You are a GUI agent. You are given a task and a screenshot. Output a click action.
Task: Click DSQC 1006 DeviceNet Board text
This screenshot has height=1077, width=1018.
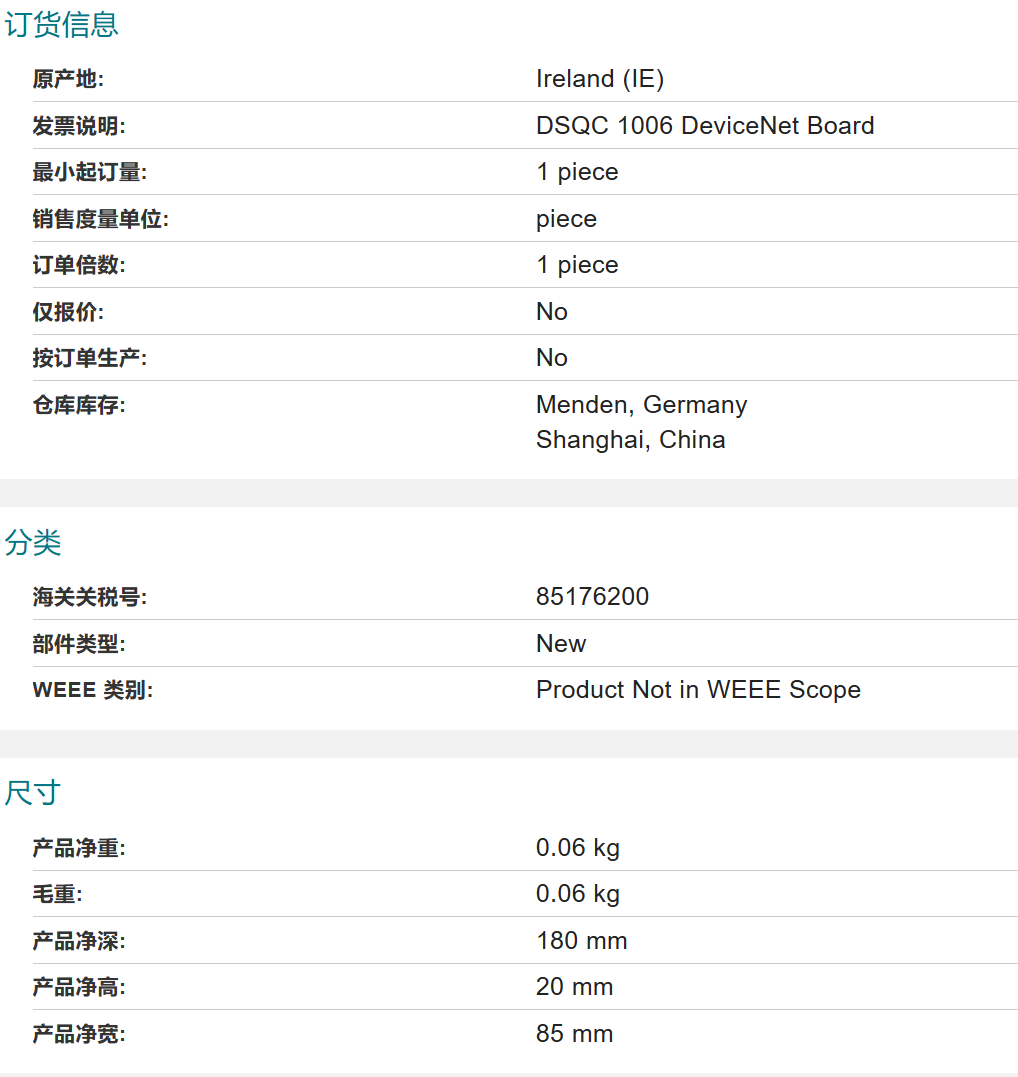coord(705,126)
